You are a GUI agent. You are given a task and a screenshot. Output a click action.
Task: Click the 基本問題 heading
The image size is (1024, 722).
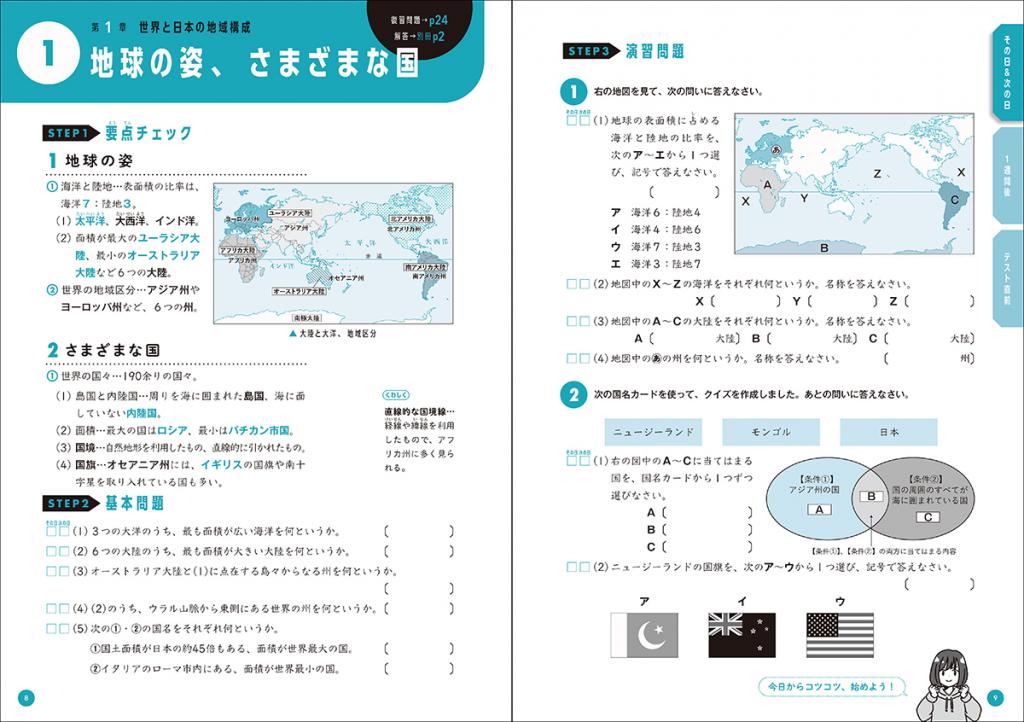(x=135, y=503)
